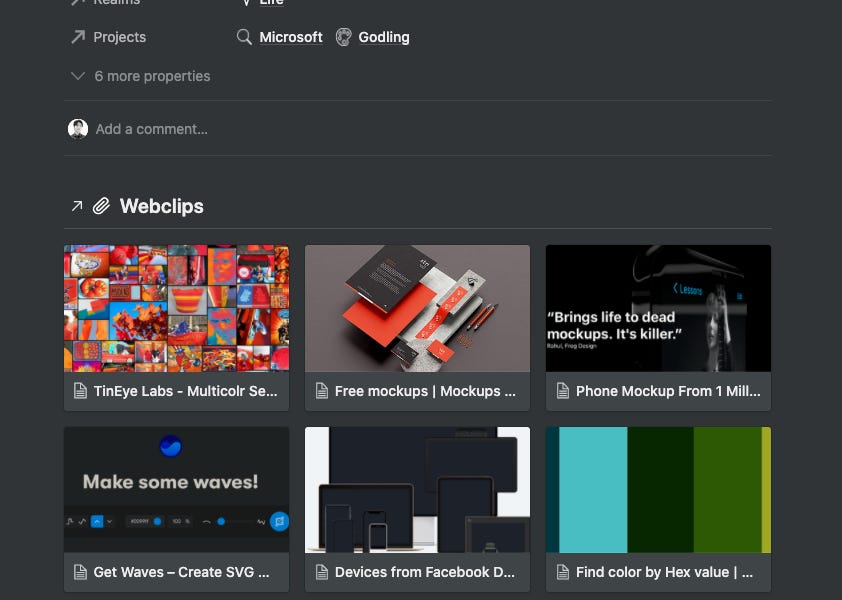Select the Projects property label
Image resolution: width=842 pixels, height=600 pixels.
120,37
